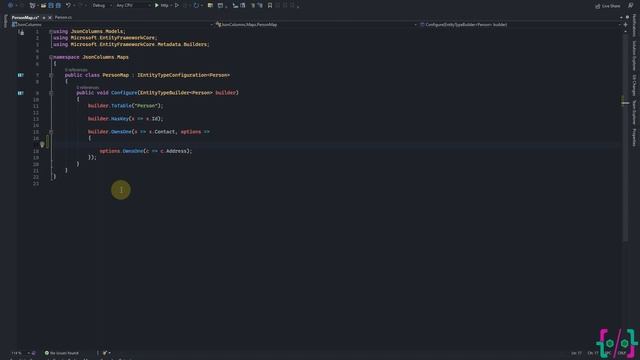Click Start Without Debugging outline play icon
Viewport: 640px width, 360px height.
[177, 5]
